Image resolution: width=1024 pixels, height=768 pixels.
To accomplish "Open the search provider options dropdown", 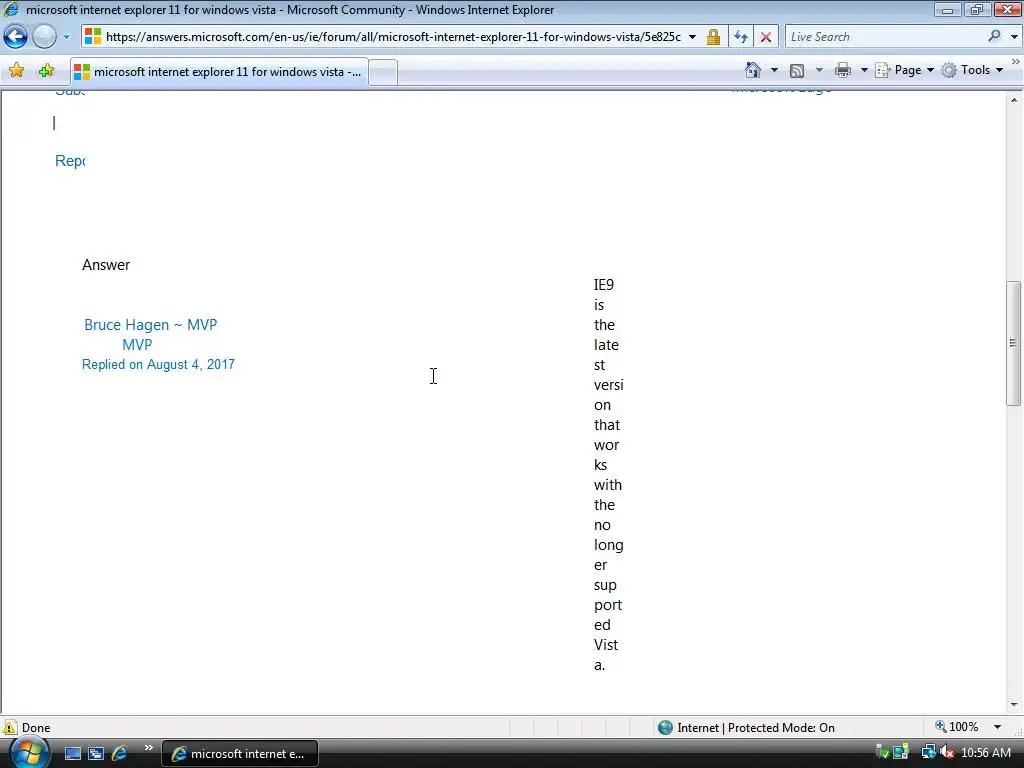I will (x=1014, y=37).
